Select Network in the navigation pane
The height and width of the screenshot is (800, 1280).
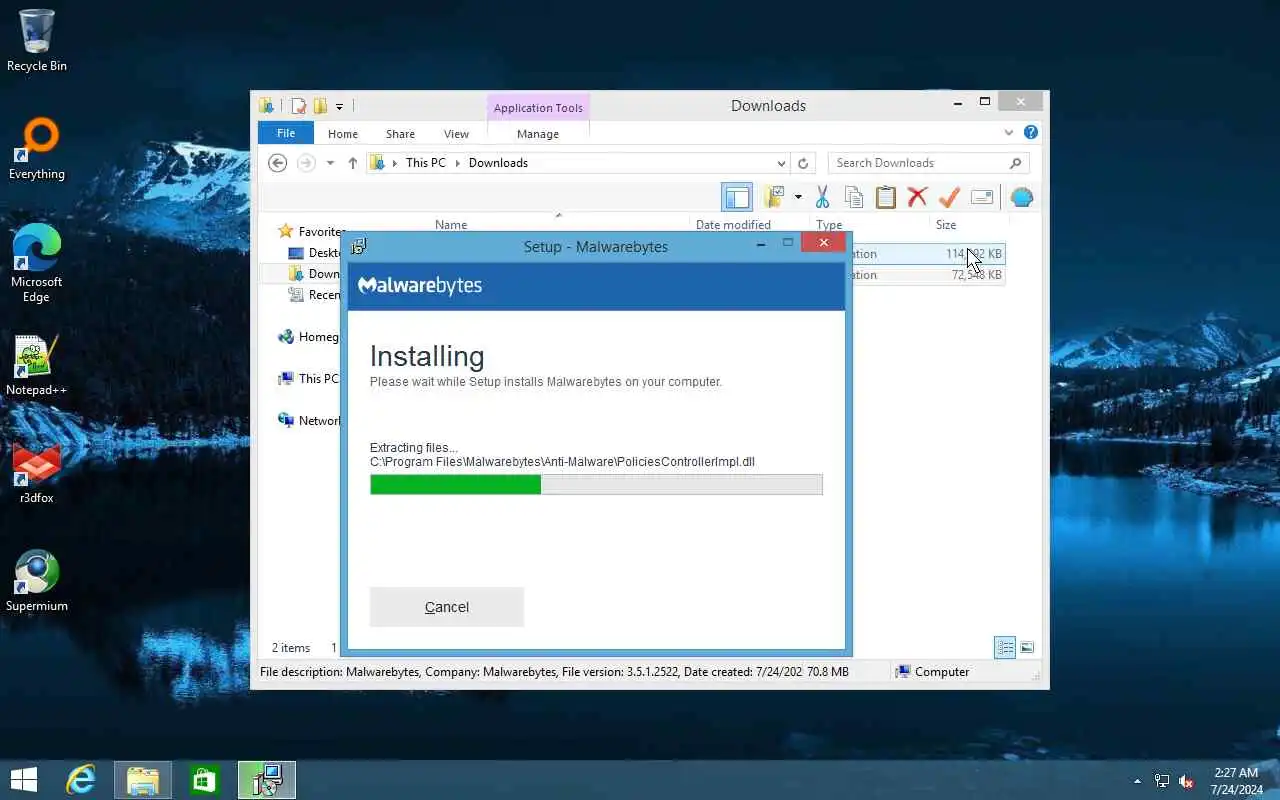[310, 421]
